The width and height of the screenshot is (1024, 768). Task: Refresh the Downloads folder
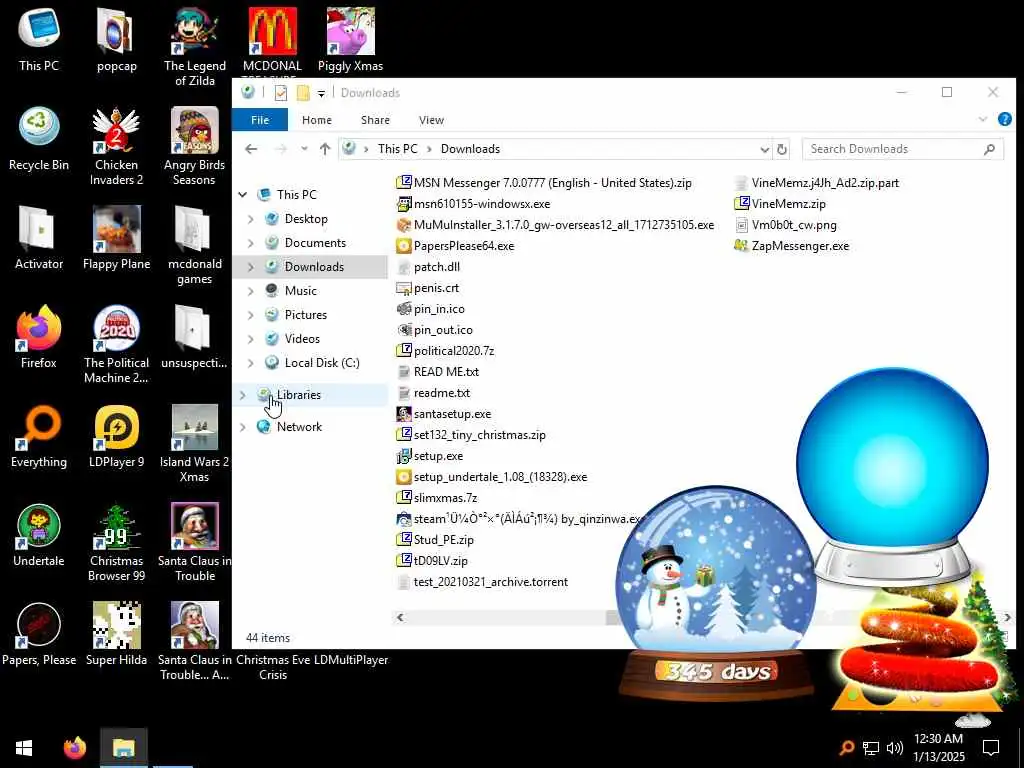(782, 149)
